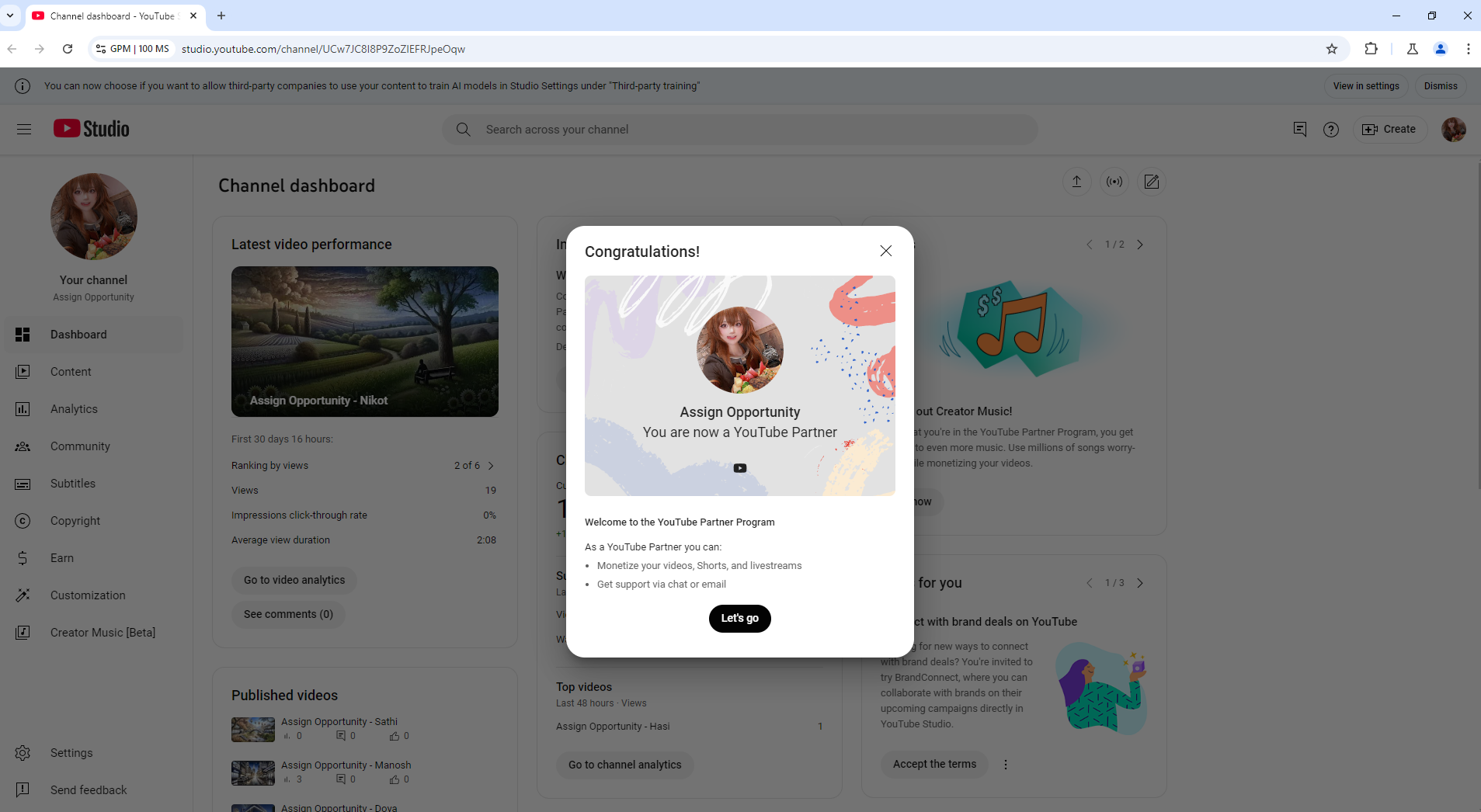This screenshot has width=1481, height=812.
Task: Open the comments inbox icon in header
Action: pyautogui.click(x=1300, y=130)
